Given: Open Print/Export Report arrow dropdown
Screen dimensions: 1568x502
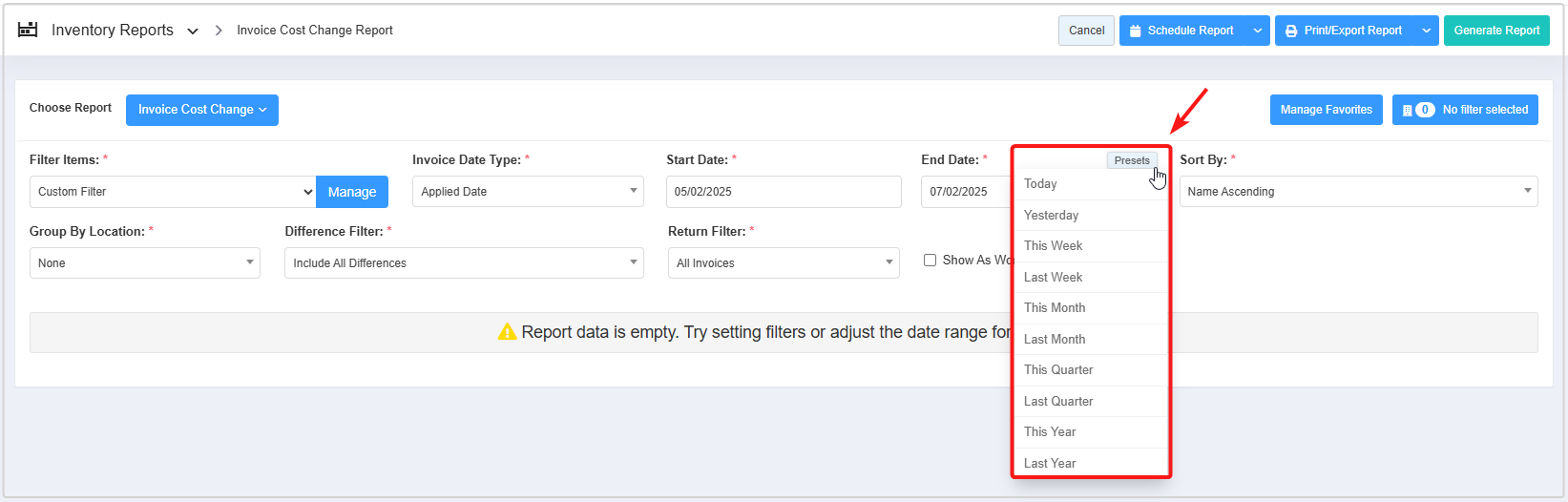Looking at the screenshot, I should (1427, 31).
